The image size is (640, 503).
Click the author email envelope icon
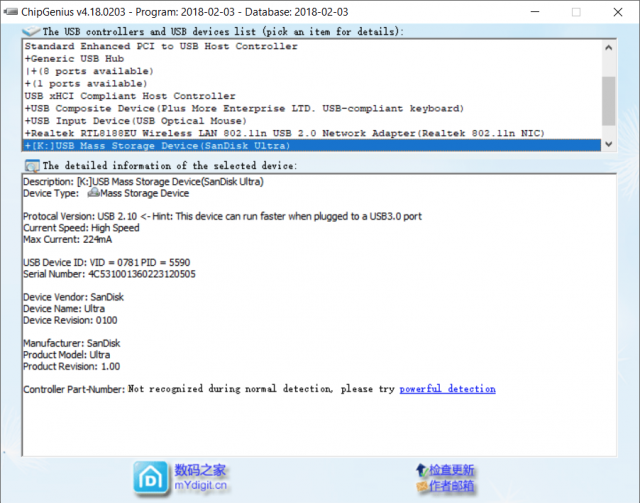coord(420,486)
